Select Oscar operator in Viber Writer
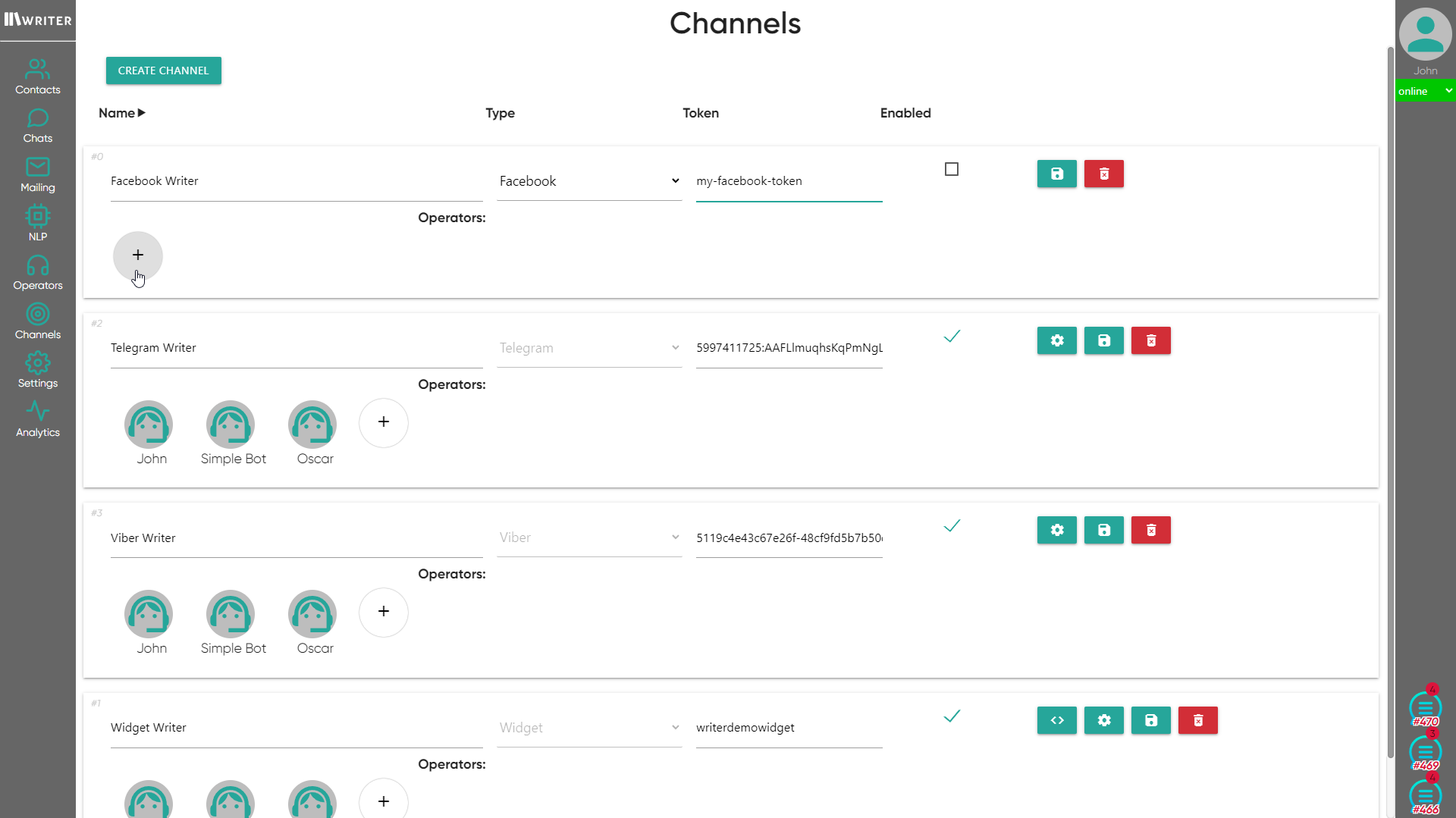The image size is (1456, 818). coord(312,614)
